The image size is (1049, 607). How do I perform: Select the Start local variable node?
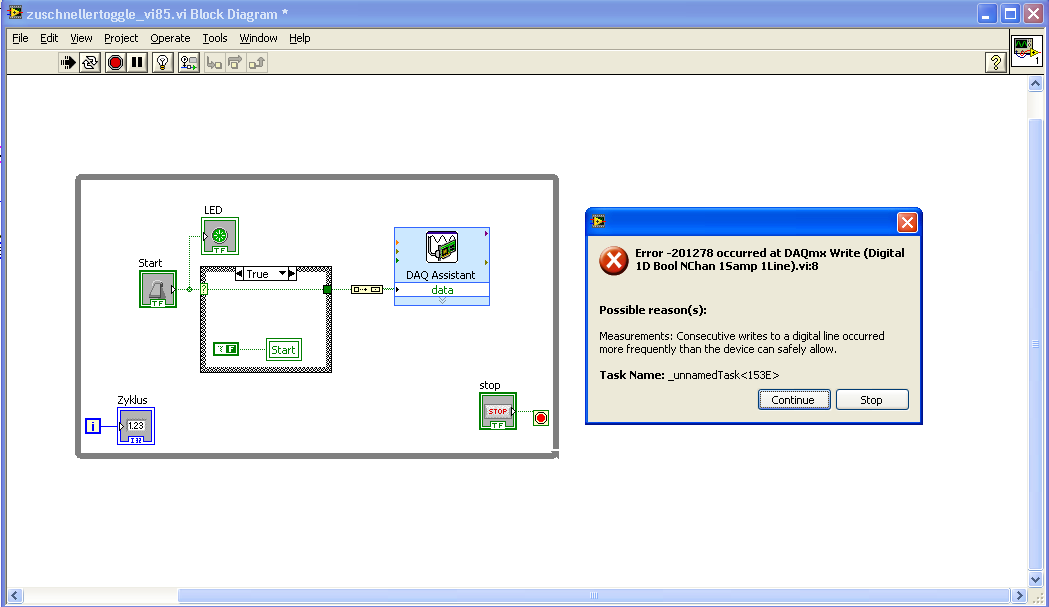[x=284, y=349]
